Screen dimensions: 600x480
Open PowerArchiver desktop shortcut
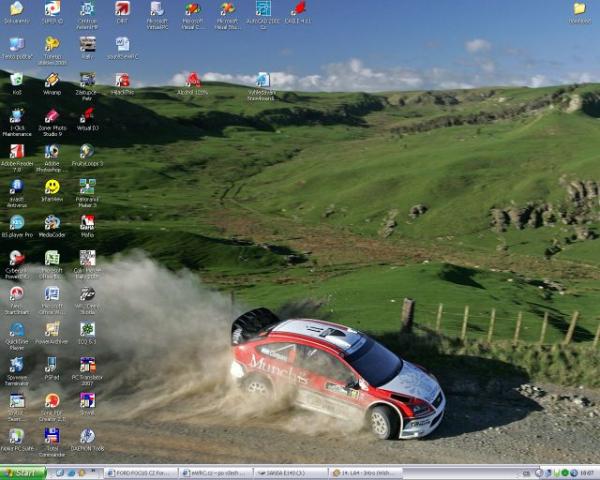tap(52, 330)
